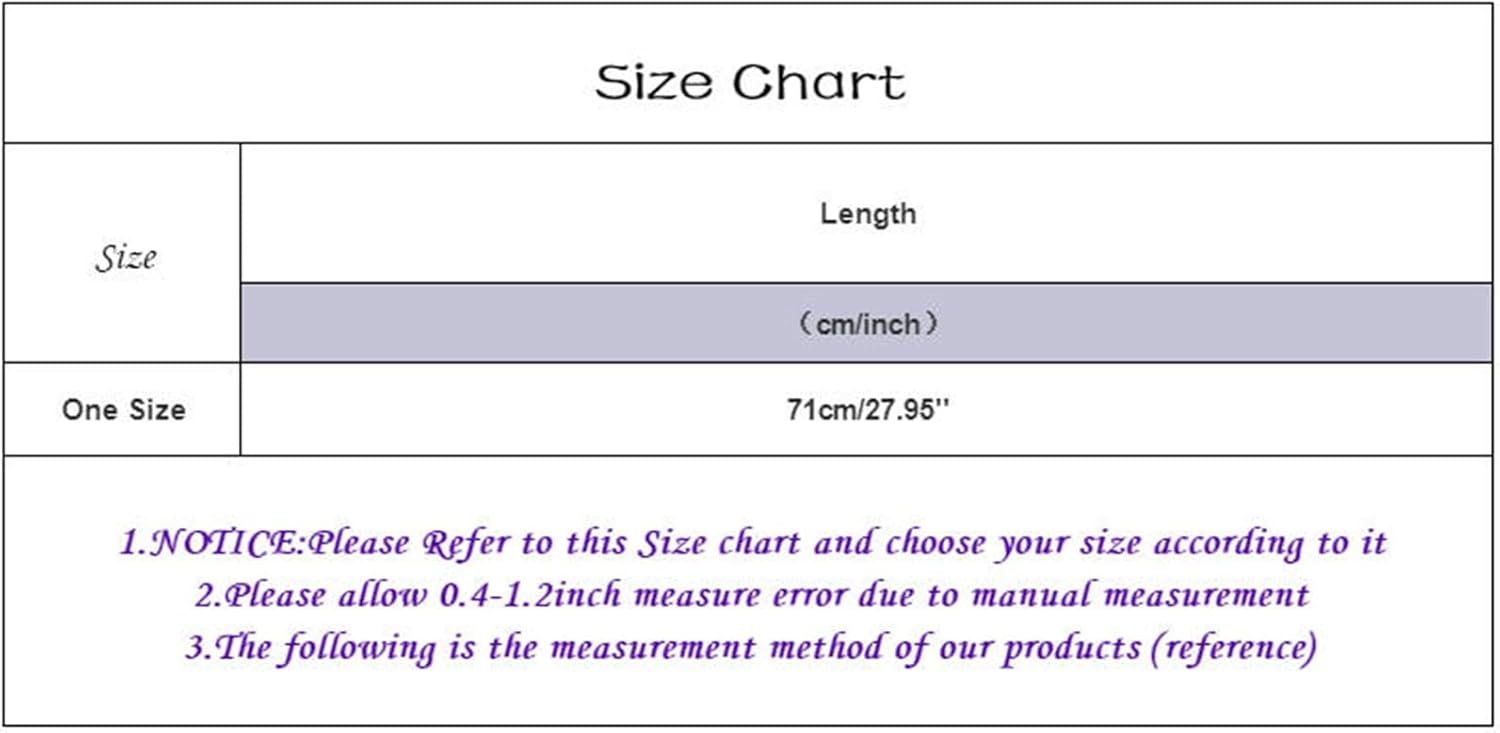1500x733 pixels.
Task: Click the "Length" column header
Action: point(867,213)
